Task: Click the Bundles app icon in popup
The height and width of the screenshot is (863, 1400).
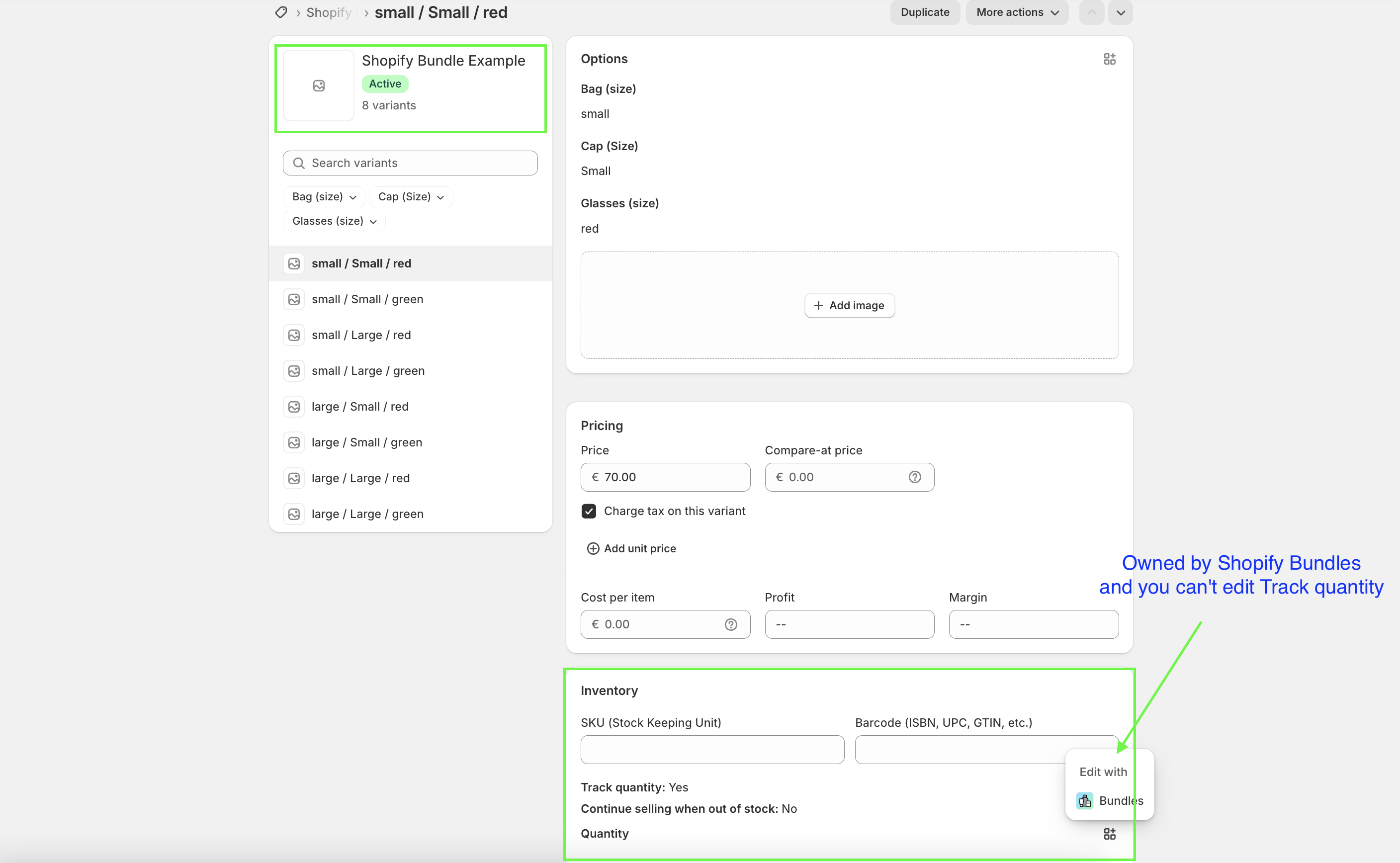Action: click(1084, 800)
